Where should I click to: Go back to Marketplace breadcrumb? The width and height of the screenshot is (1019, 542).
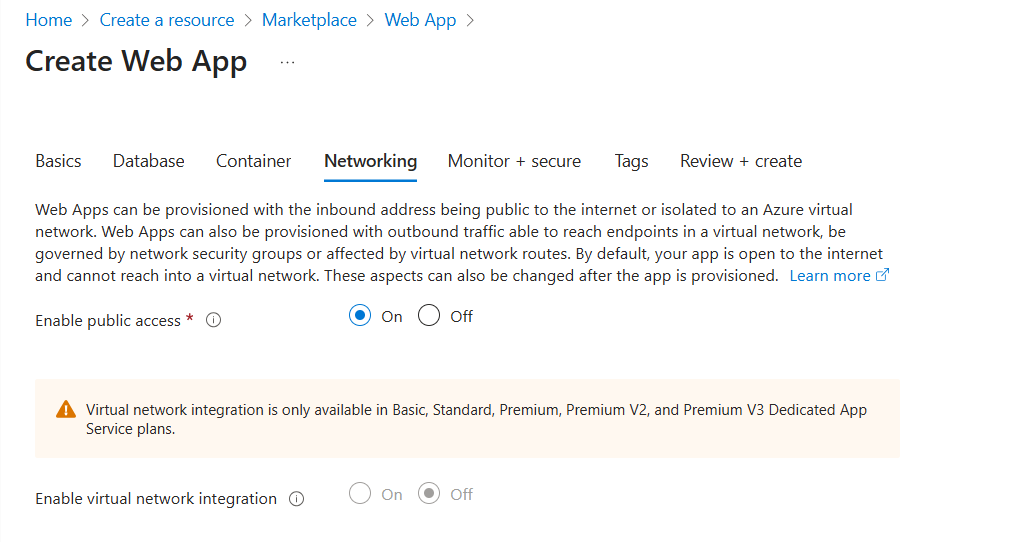[x=309, y=20]
